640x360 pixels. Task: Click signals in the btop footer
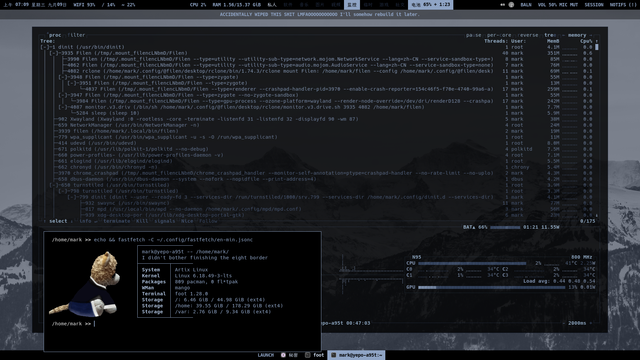click(164, 221)
